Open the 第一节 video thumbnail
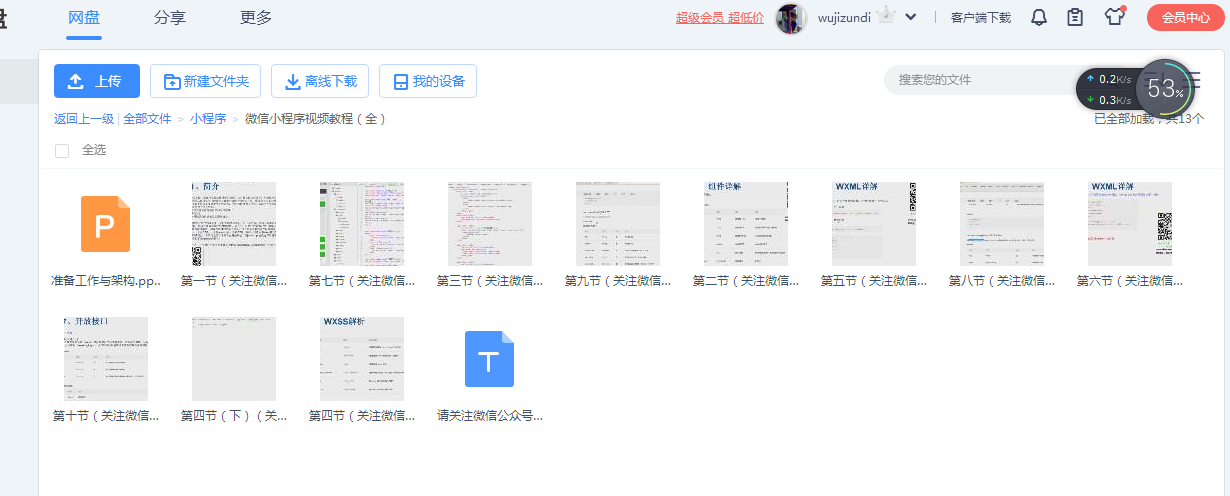This screenshot has width=1230, height=496. tap(234, 224)
